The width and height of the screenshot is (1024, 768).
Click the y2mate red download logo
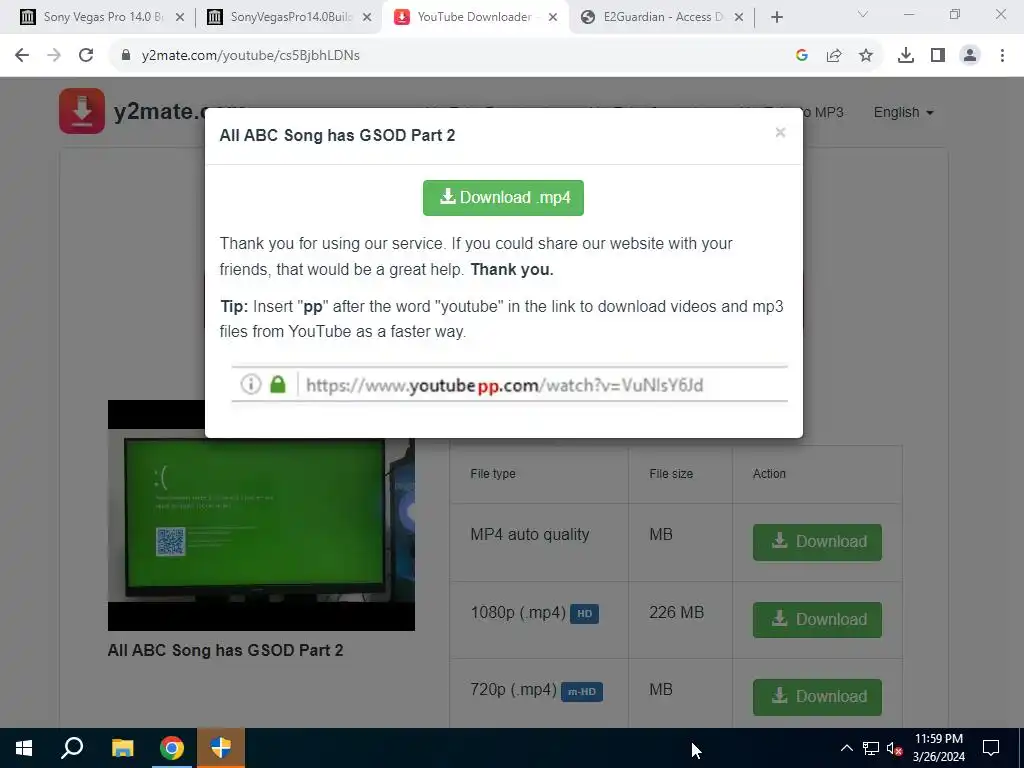pyautogui.click(x=82, y=111)
